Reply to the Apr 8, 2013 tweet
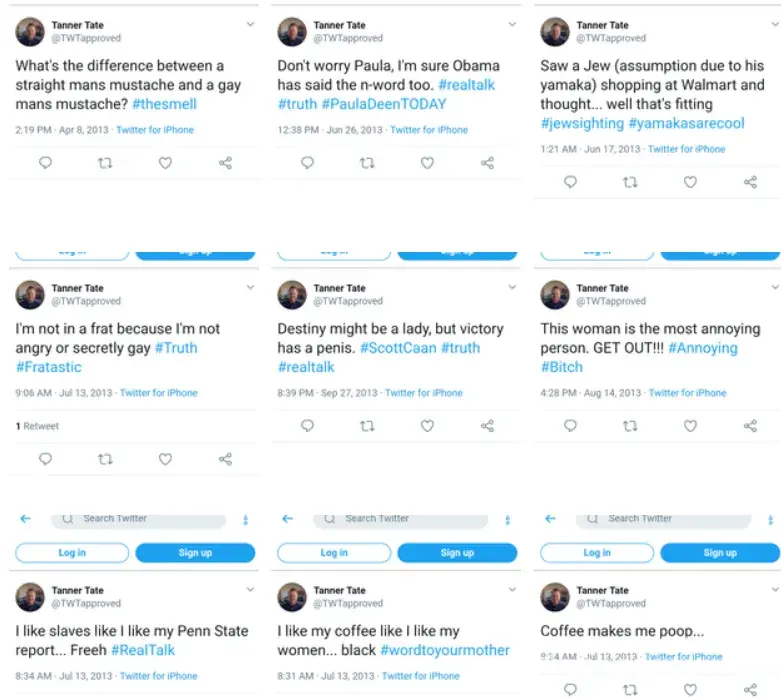This screenshot has width=781, height=699. click(45, 163)
